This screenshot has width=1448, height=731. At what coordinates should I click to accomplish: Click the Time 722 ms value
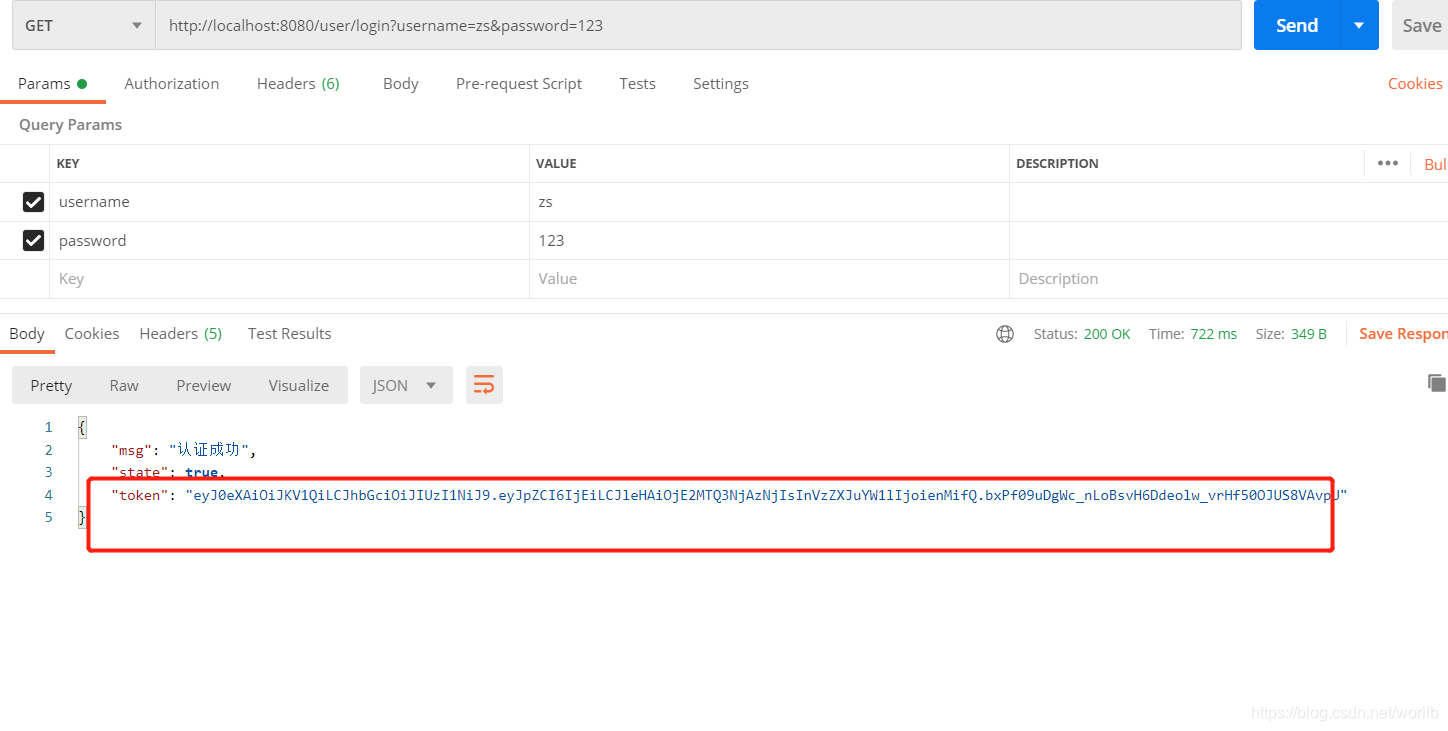[1213, 334]
